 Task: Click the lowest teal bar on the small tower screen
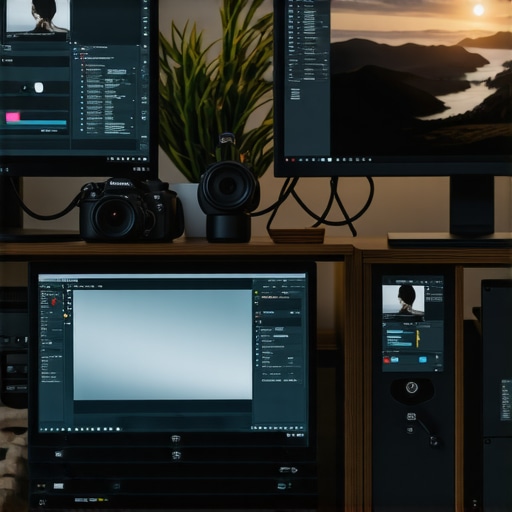pos(400,345)
